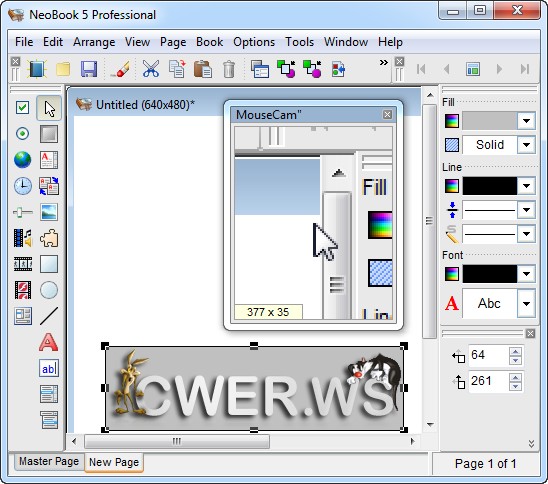548x484 pixels.
Task: Select the Track Bar slider tool
Action: coord(23,212)
